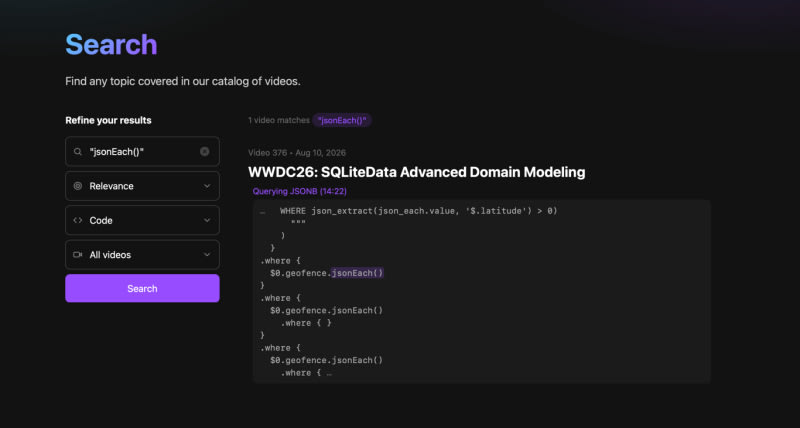Click the Relevance target icon
800x428 pixels.
point(78,186)
